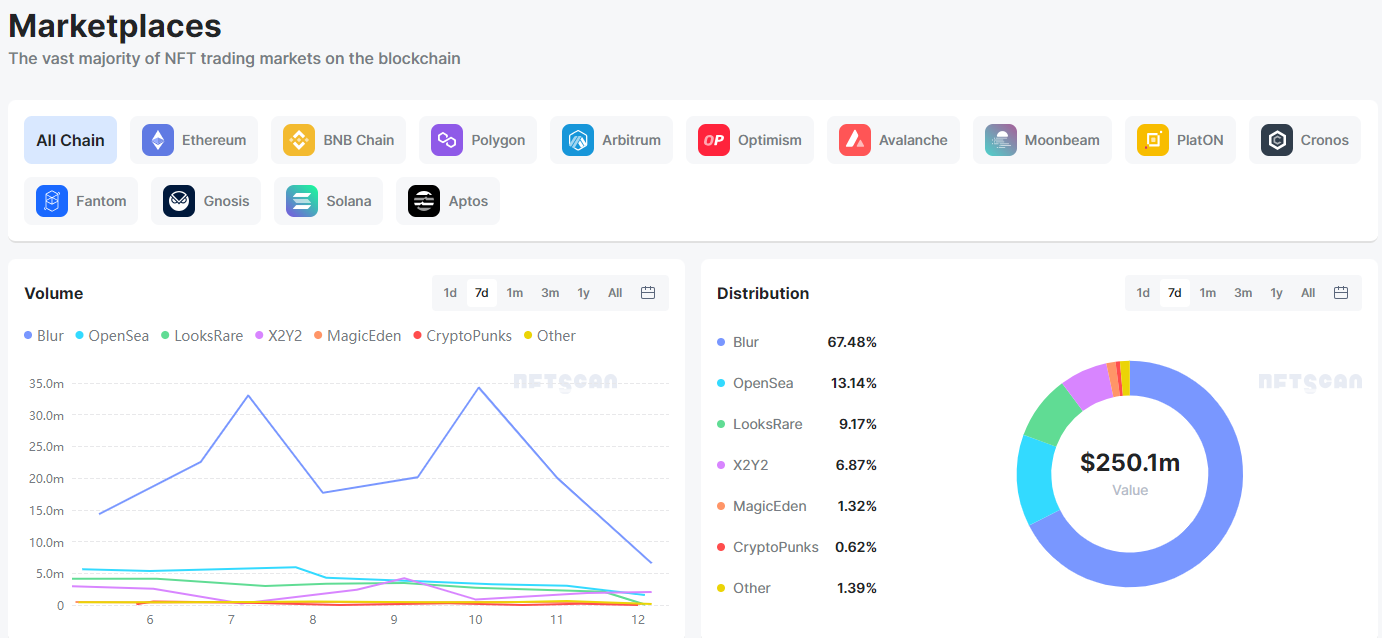This screenshot has height=638, width=1382.
Task: Filter marketplaces by Aptos chain
Action: [448, 201]
